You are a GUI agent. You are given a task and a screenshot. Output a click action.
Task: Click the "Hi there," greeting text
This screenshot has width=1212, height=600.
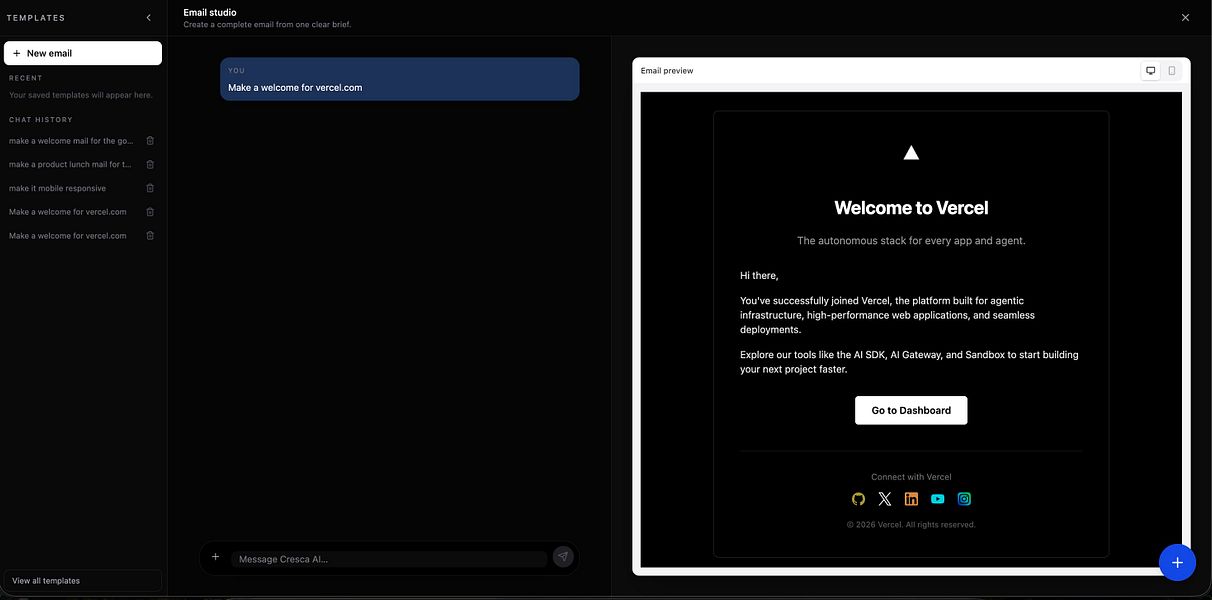(759, 275)
